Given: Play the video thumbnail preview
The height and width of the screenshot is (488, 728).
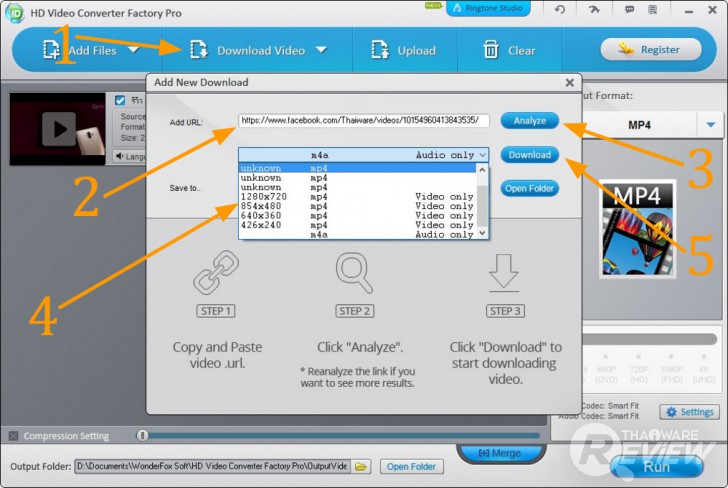Looking at the screenshot, I should 59,129.
